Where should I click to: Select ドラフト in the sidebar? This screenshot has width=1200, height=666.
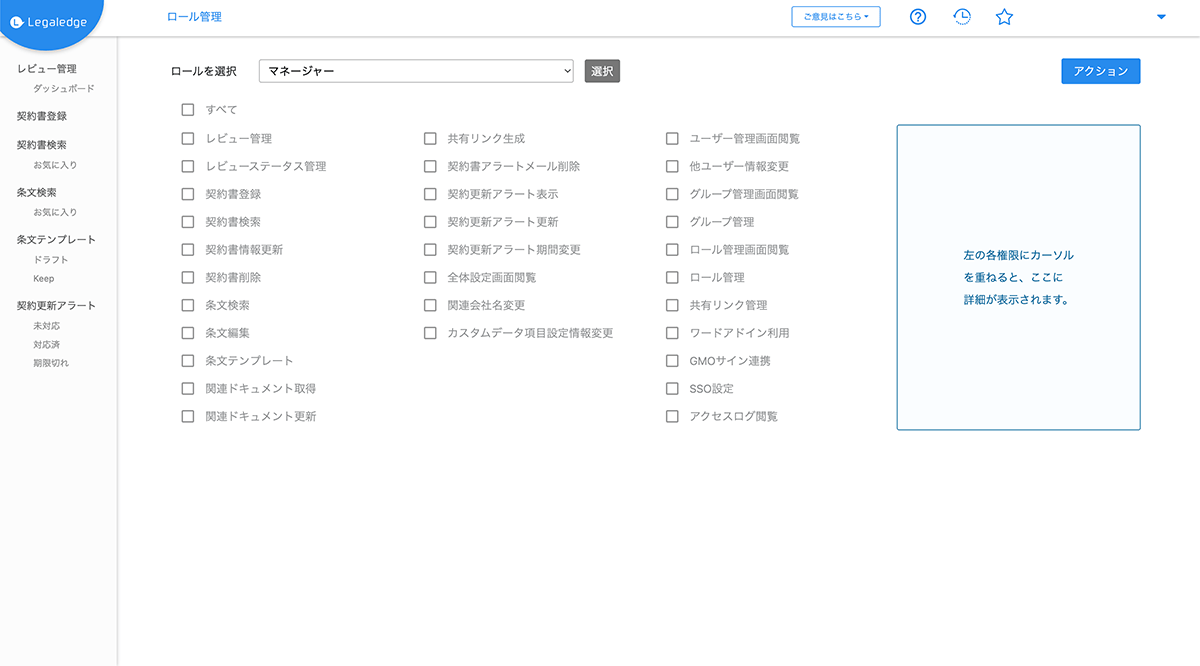pyautogui.click(x=51, y=260)
